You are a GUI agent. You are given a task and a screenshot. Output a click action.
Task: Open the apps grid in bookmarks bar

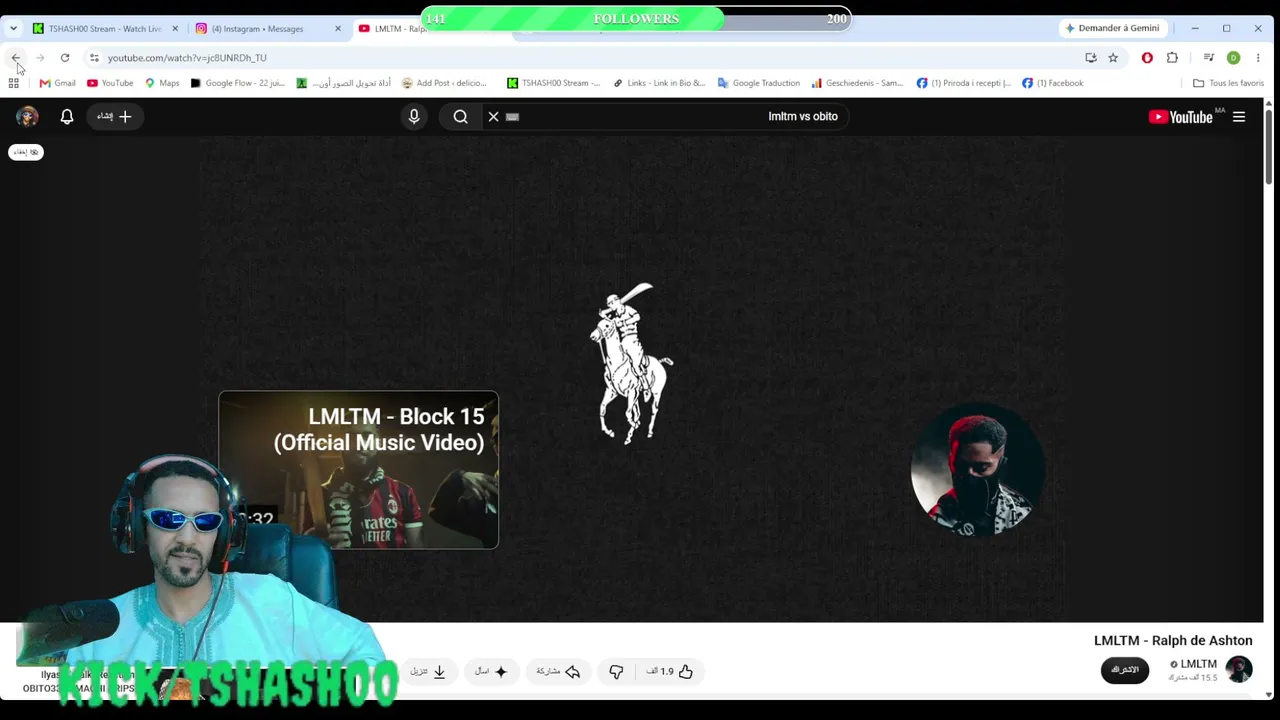coord(14,83)
